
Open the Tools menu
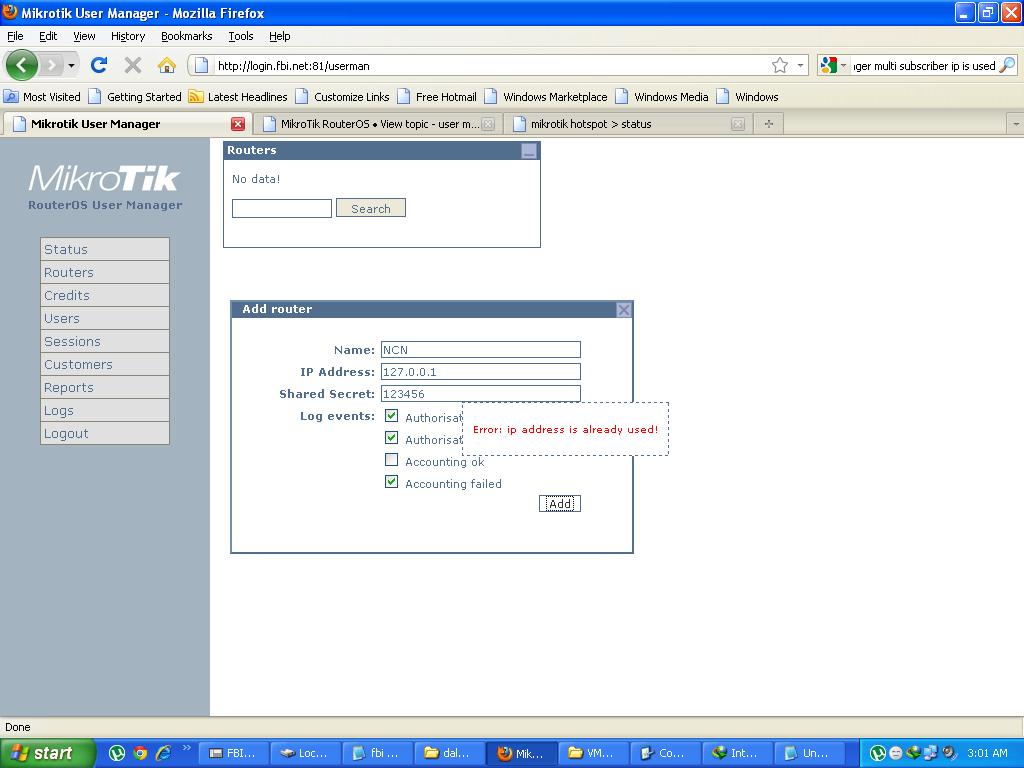[x=240, y=36]
